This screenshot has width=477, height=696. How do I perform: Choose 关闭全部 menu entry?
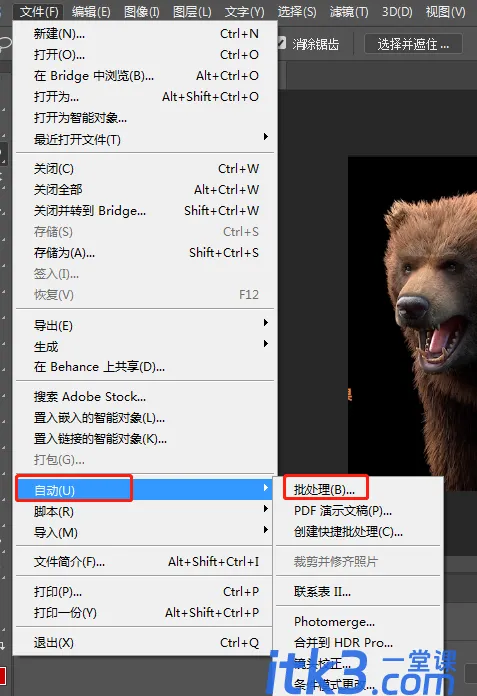146,190
